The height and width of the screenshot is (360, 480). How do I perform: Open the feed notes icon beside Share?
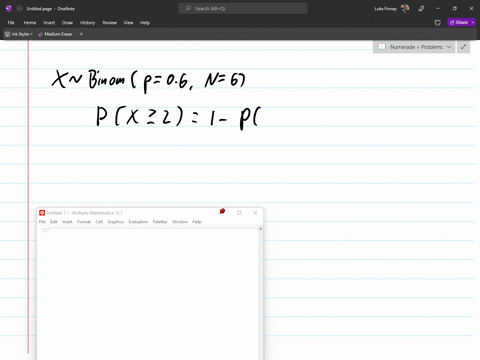pos(438,23)
